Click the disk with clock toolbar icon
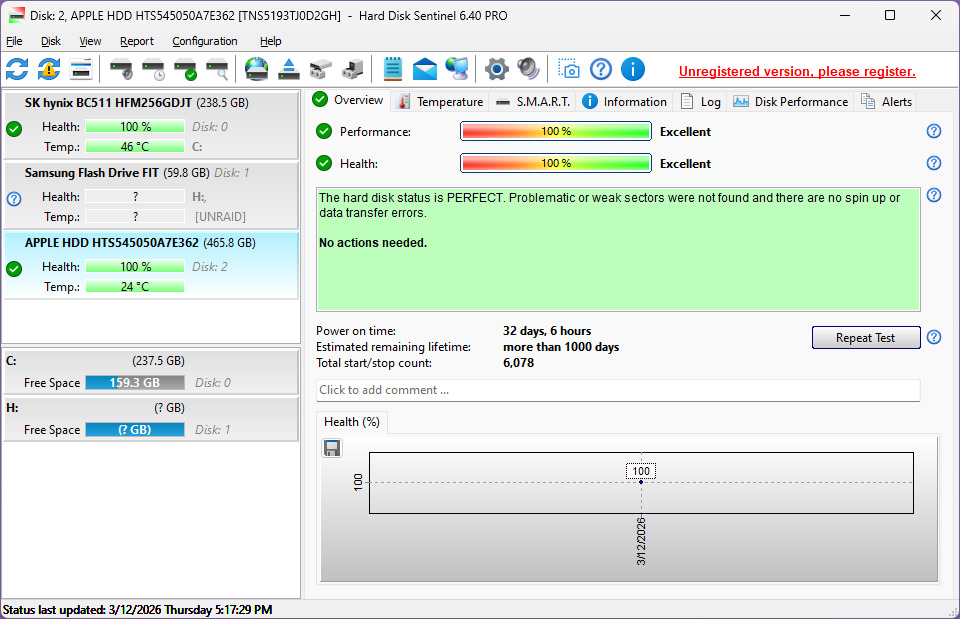This screenshot has width=960, height=619. tap(153, 69)
